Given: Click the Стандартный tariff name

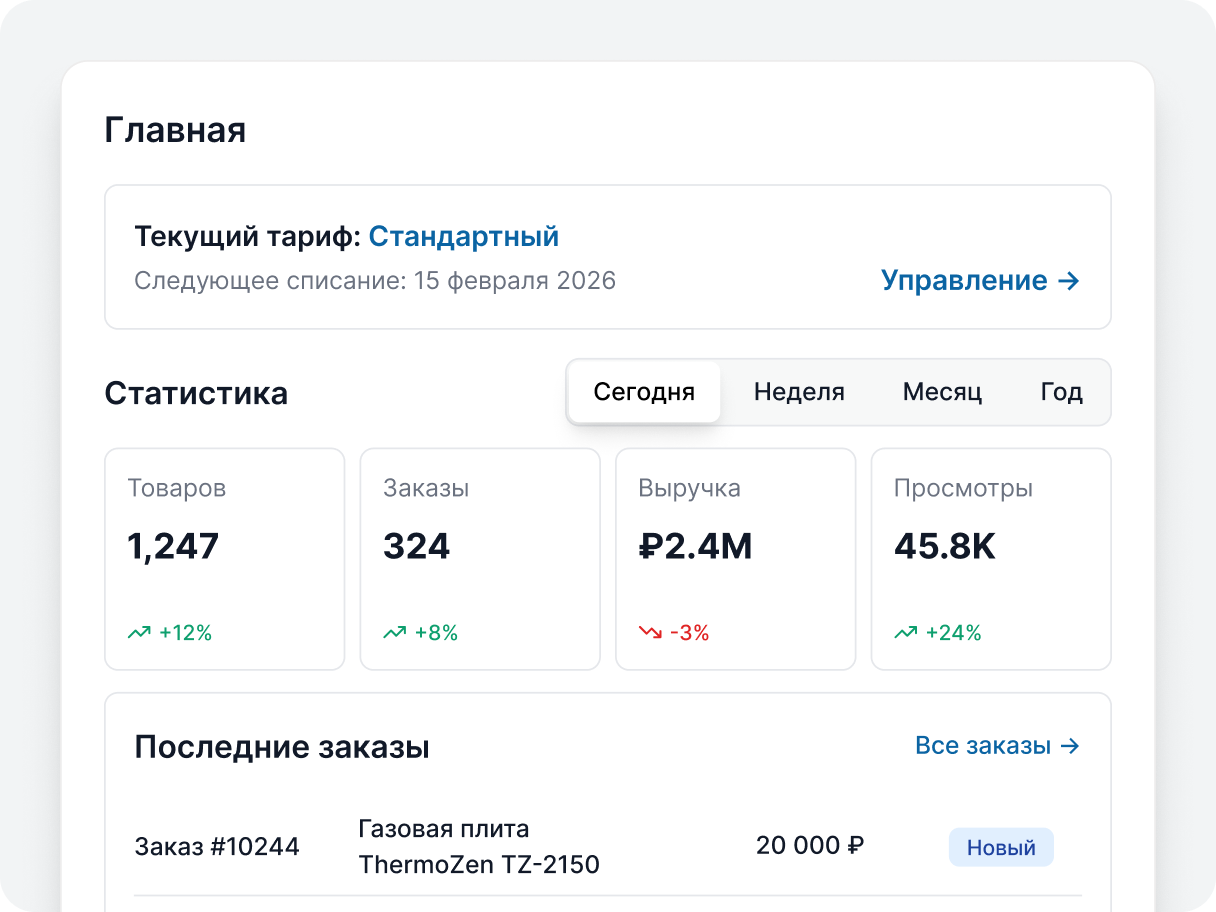Looking at the screenshot, I should point(464,237).
